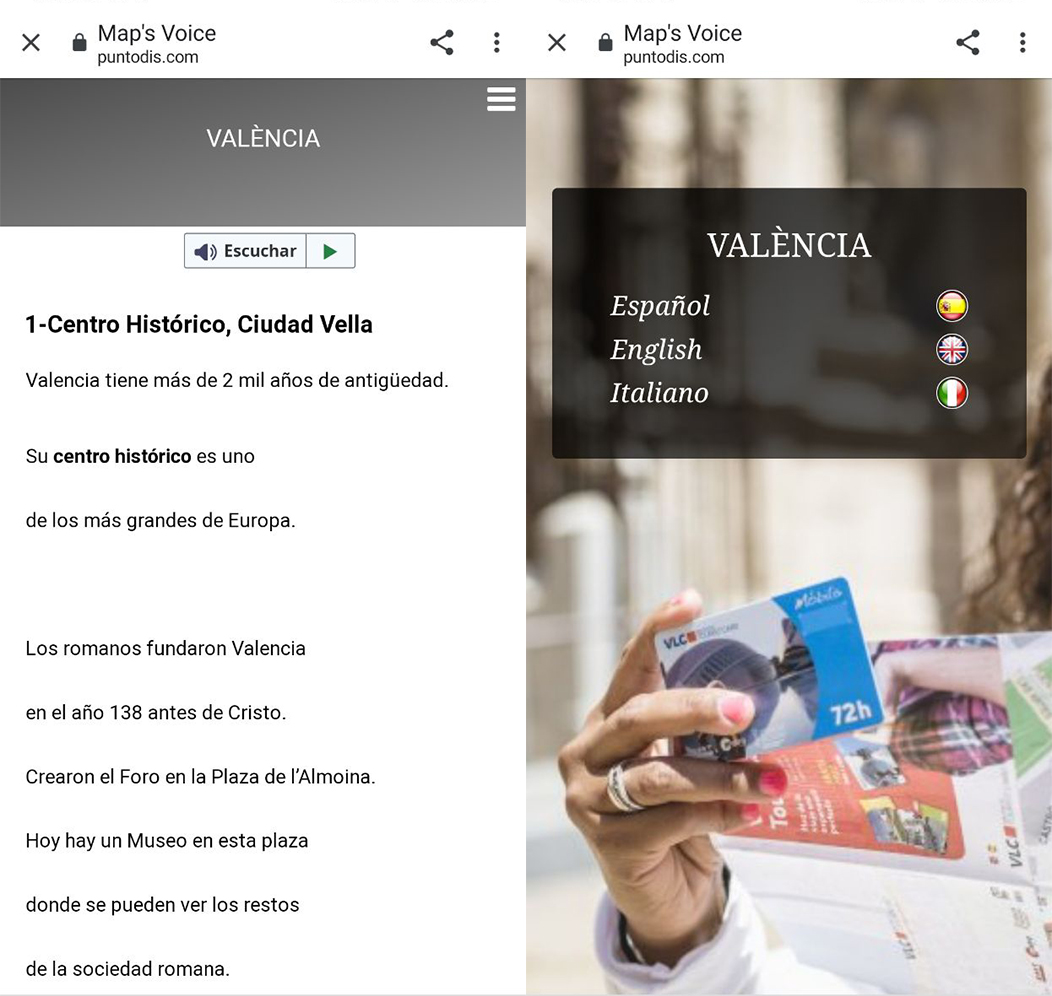Start audio with green play arrow
1052x996 pixels.
coord(330,251)
